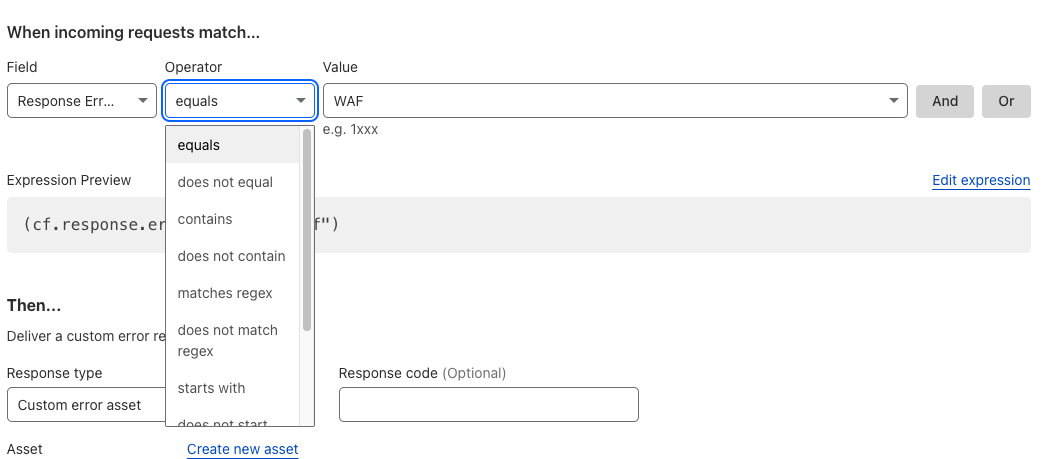Select 'equals' operator option
Viewport: 1055px width, 459px height.
click(199, 145)
